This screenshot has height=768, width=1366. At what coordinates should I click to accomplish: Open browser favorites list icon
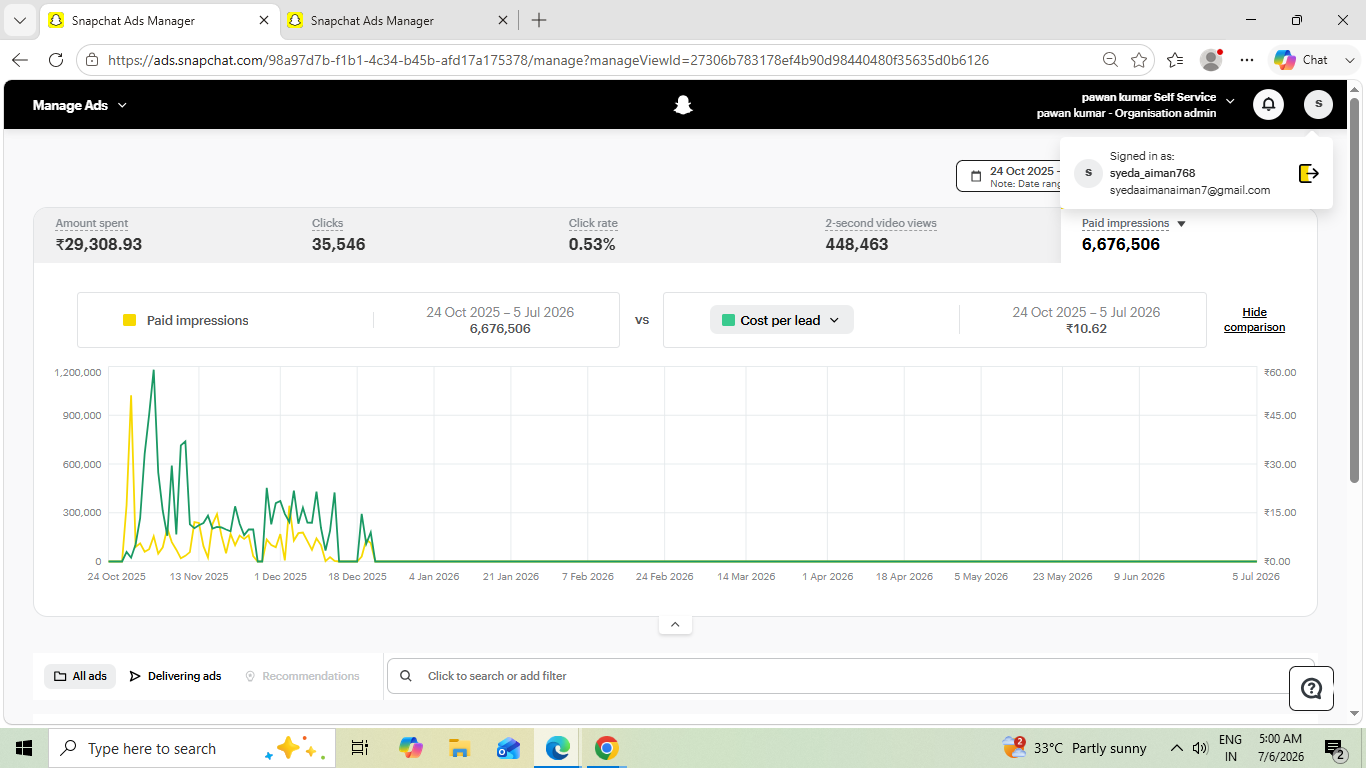[1175, 60]
